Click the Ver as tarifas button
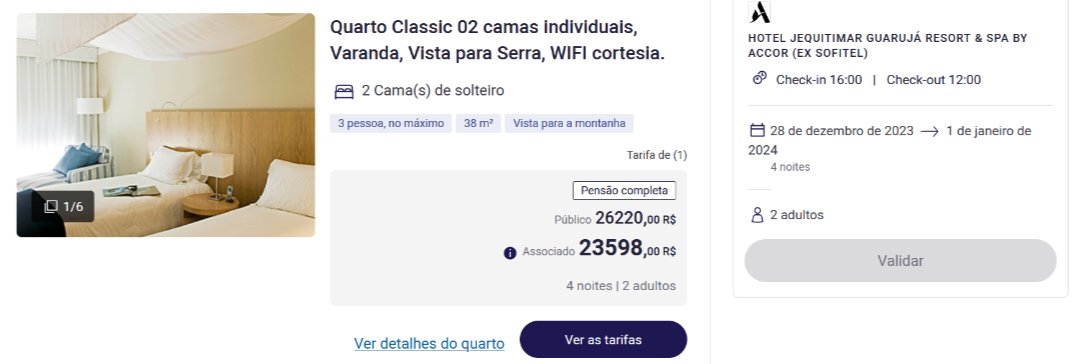This screenshot has height=364, width=1072. coord(603,339)
